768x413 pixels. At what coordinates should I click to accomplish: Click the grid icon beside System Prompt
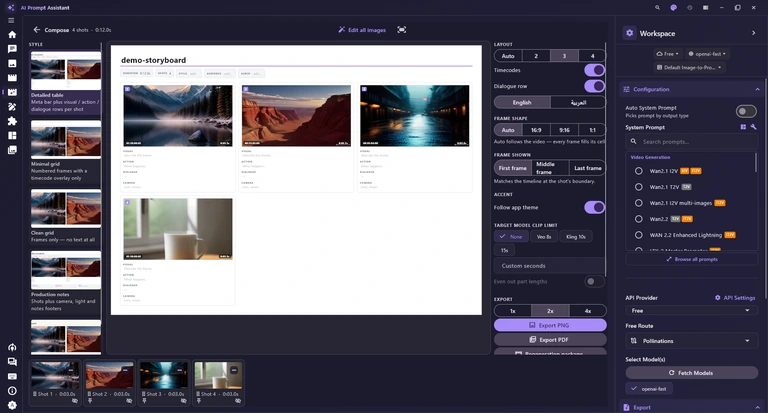[743, 127]
